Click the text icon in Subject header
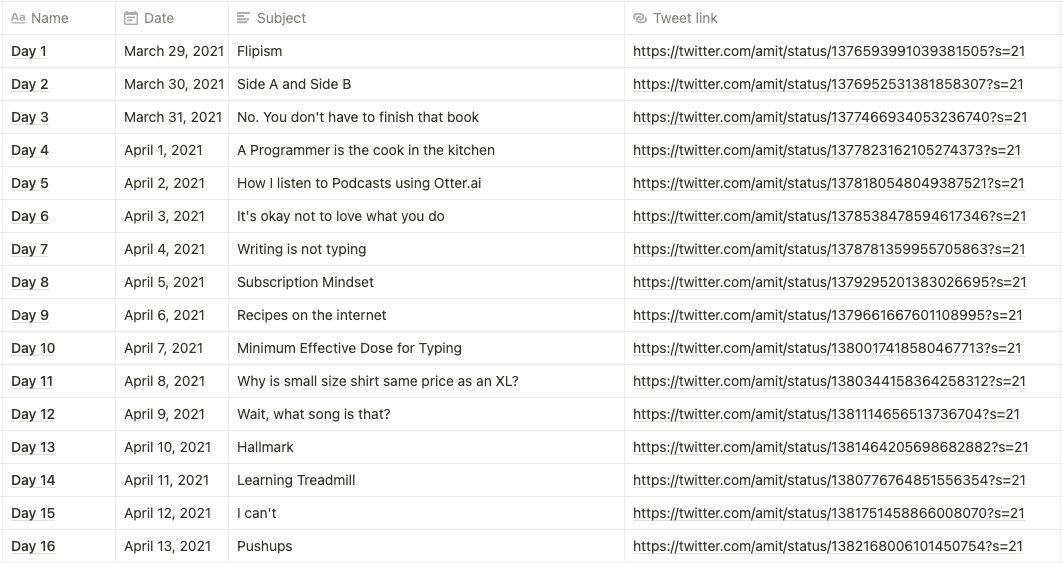This screenshot has width=1063, height=563. 244,18
